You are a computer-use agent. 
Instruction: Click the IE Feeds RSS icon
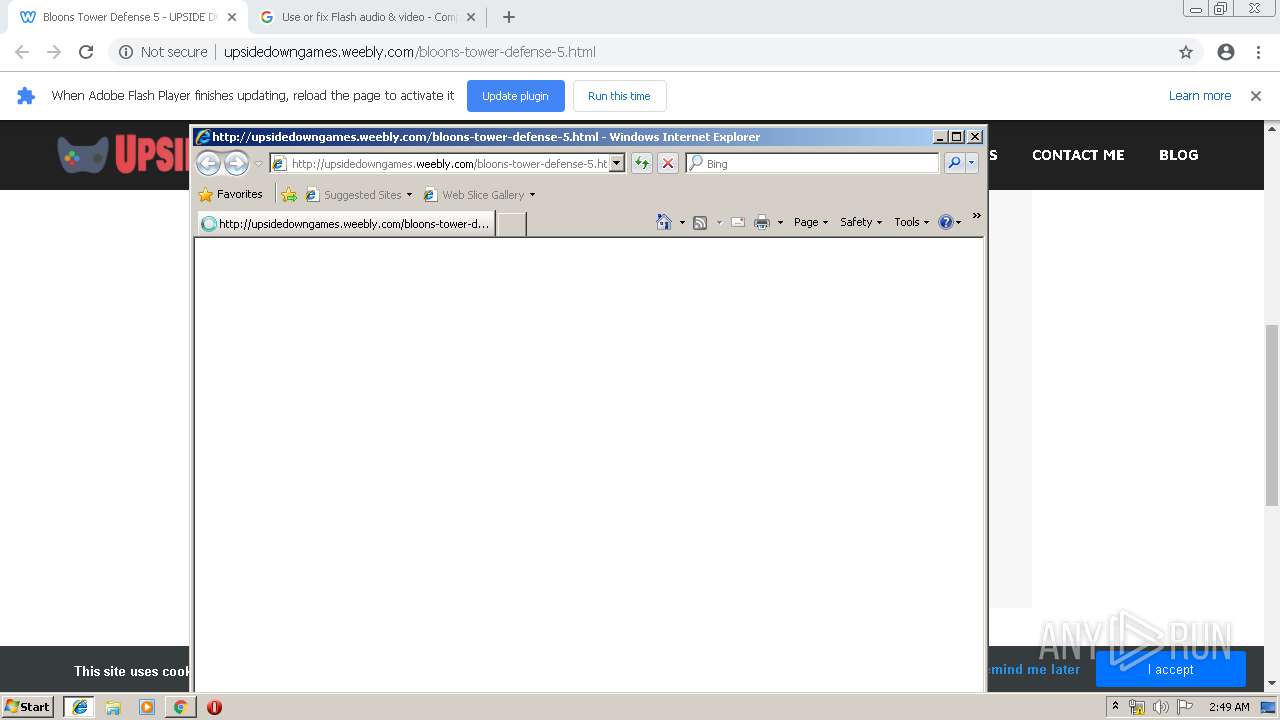click(x=700, y=222)
